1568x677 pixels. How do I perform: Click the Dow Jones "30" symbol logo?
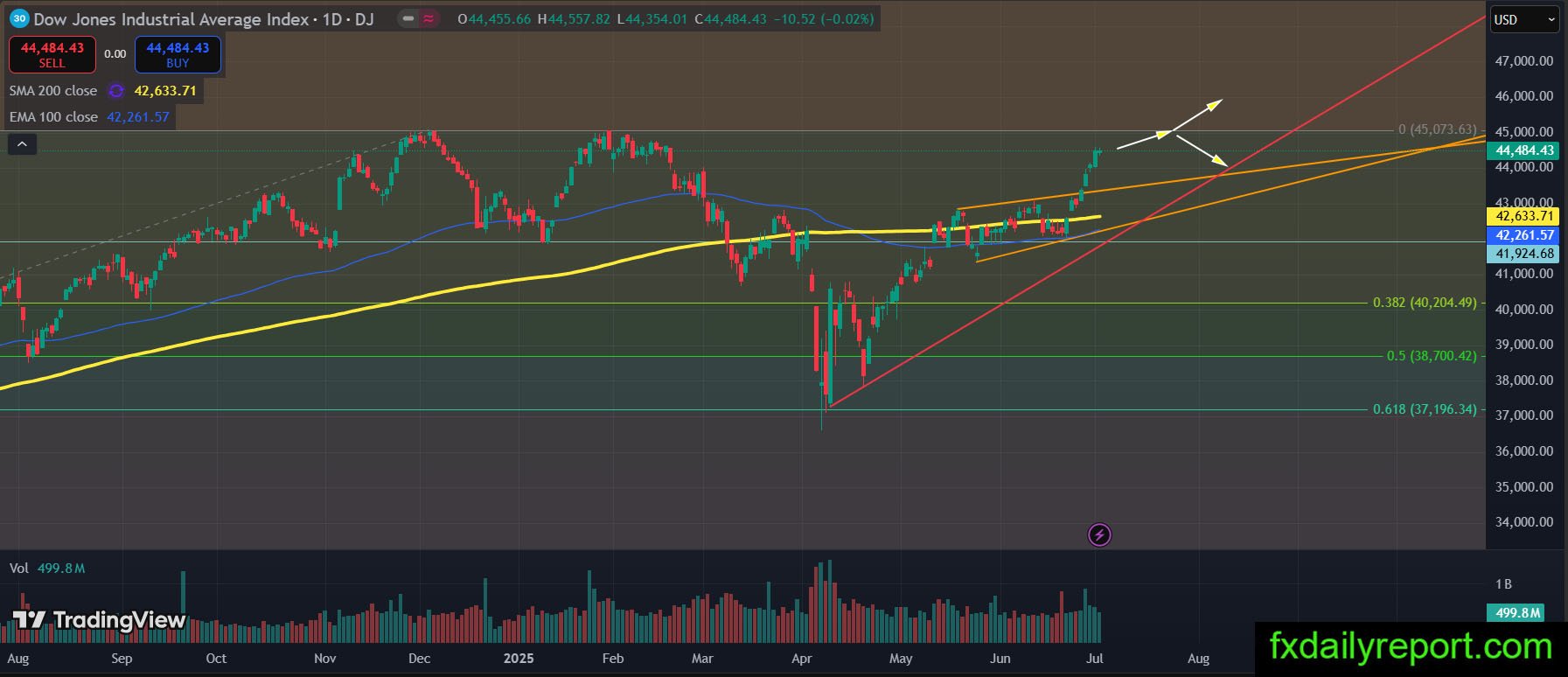click(19, 18)
